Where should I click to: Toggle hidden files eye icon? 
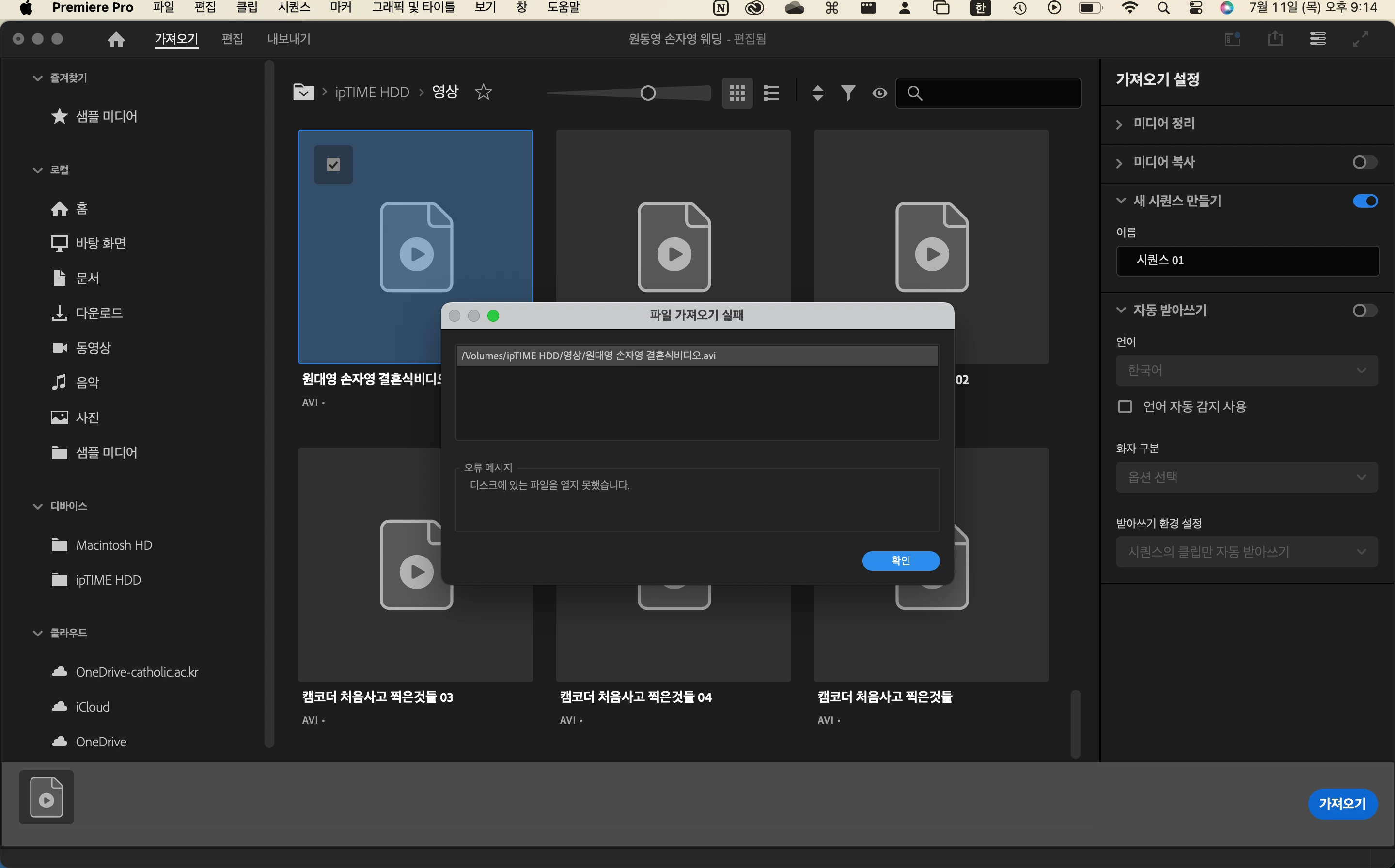coord(879,93)
